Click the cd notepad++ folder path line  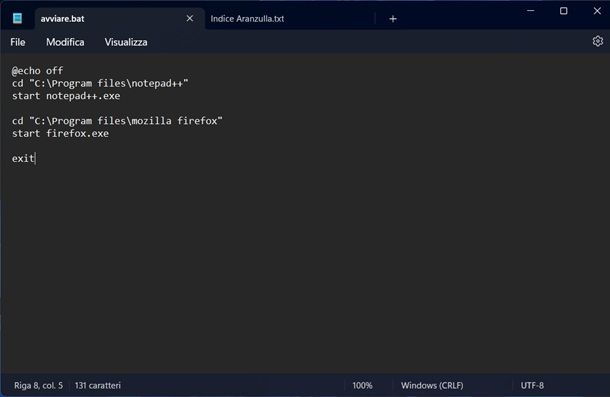[100, 83]
